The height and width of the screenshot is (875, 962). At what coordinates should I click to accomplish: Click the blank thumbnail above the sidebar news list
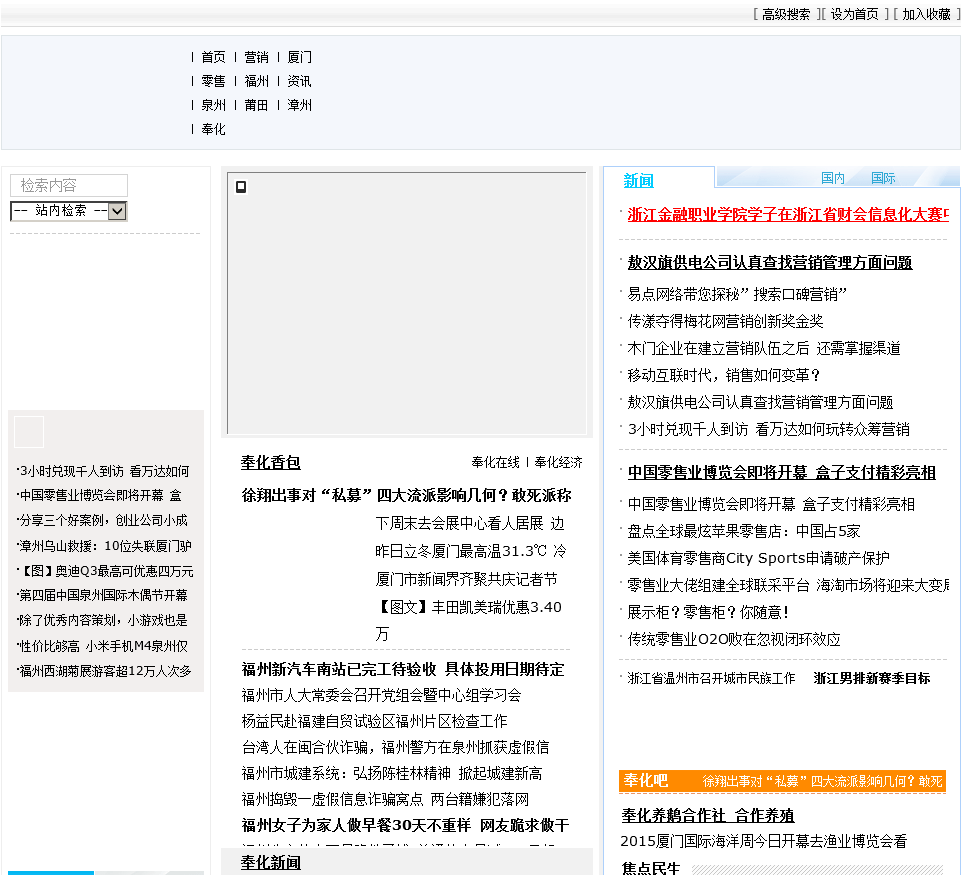click(x=29, y=432)
